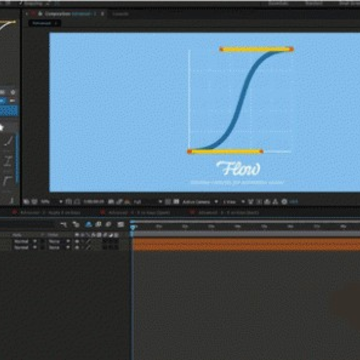The height and width of the screenshot is (360, 360).
Task: Toggle mask and shape path visibility
Action: click(x=77, y=202)
